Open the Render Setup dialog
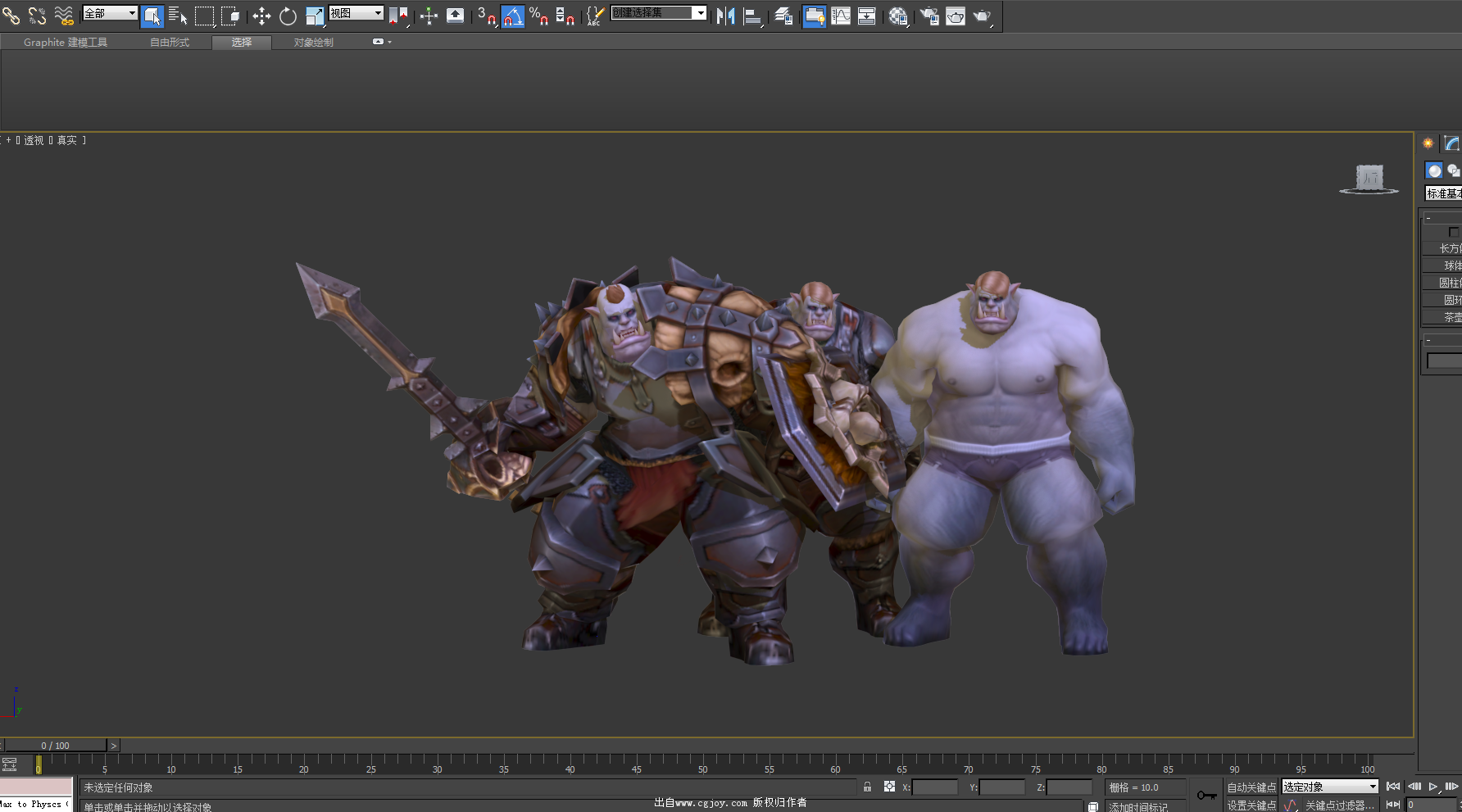This screenshot has height=812, width=1462. point(929,16)
